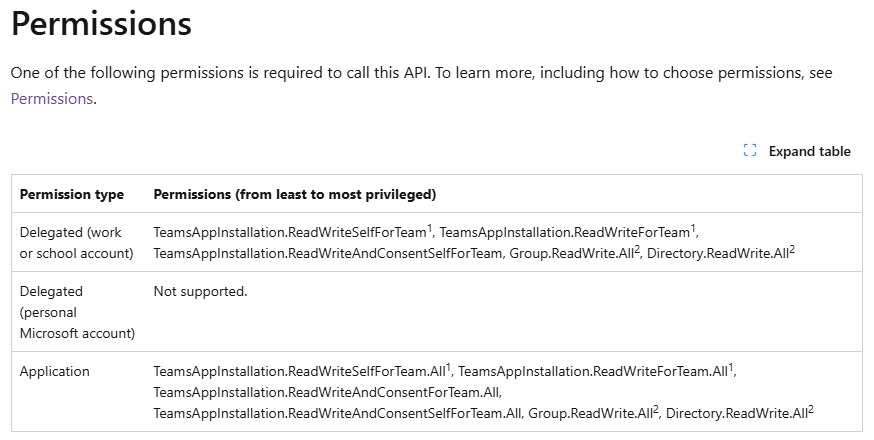Click TeamsAppInstallation.ReadWriteAndConsentSelfForTeam.All permission
Image resolution: width=874 pixels, height=440 pixels.
coord(337,414)
